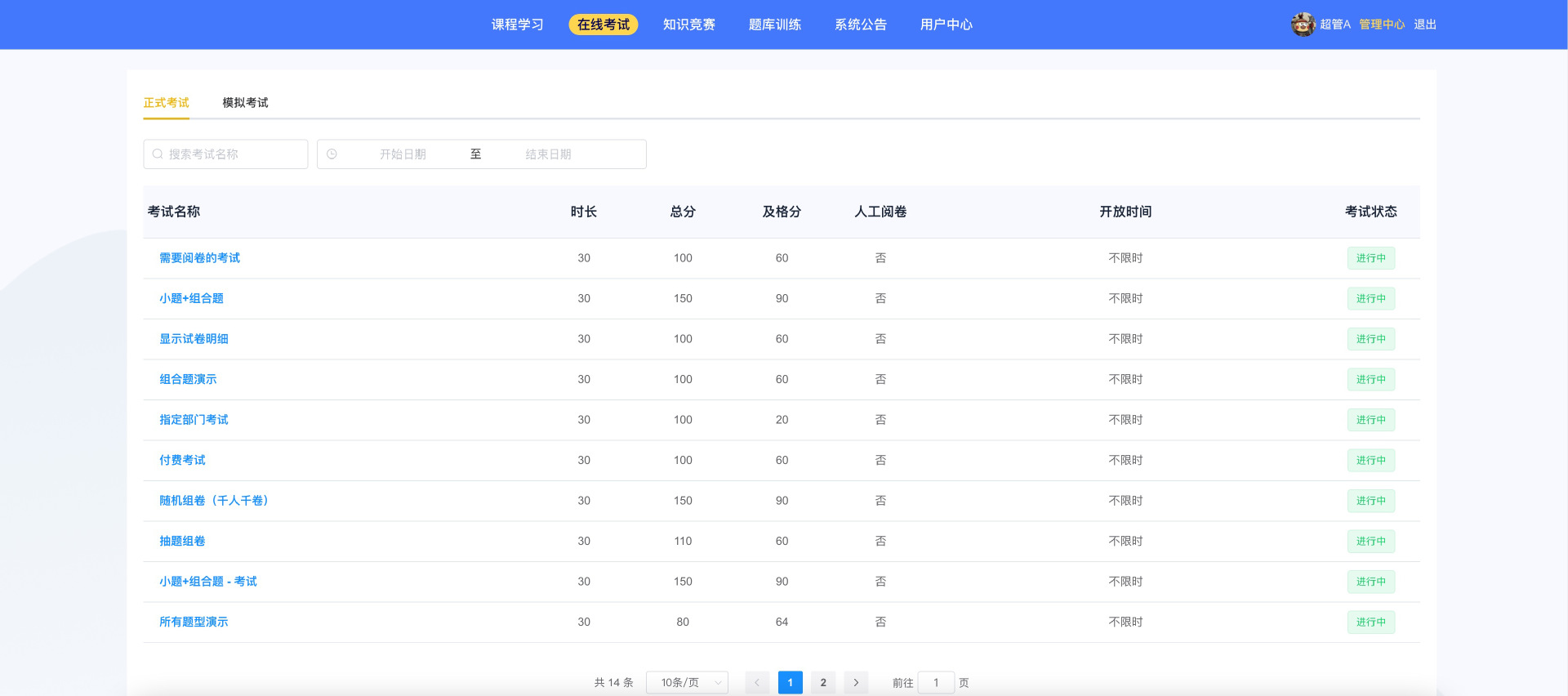
Task: Click the 开始日期 start date field
Action: 403,154
